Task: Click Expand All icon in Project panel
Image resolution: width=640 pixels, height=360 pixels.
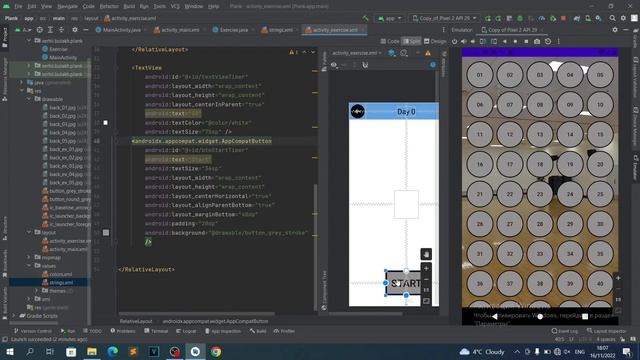Action: pyautogui.click(x=50, y=30)
